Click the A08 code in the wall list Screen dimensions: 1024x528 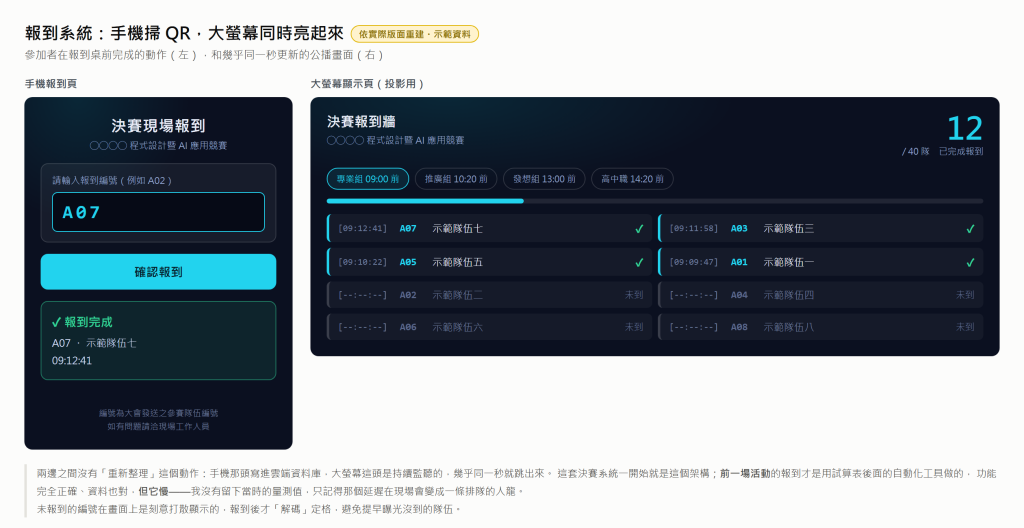click(x=739, y=327)
